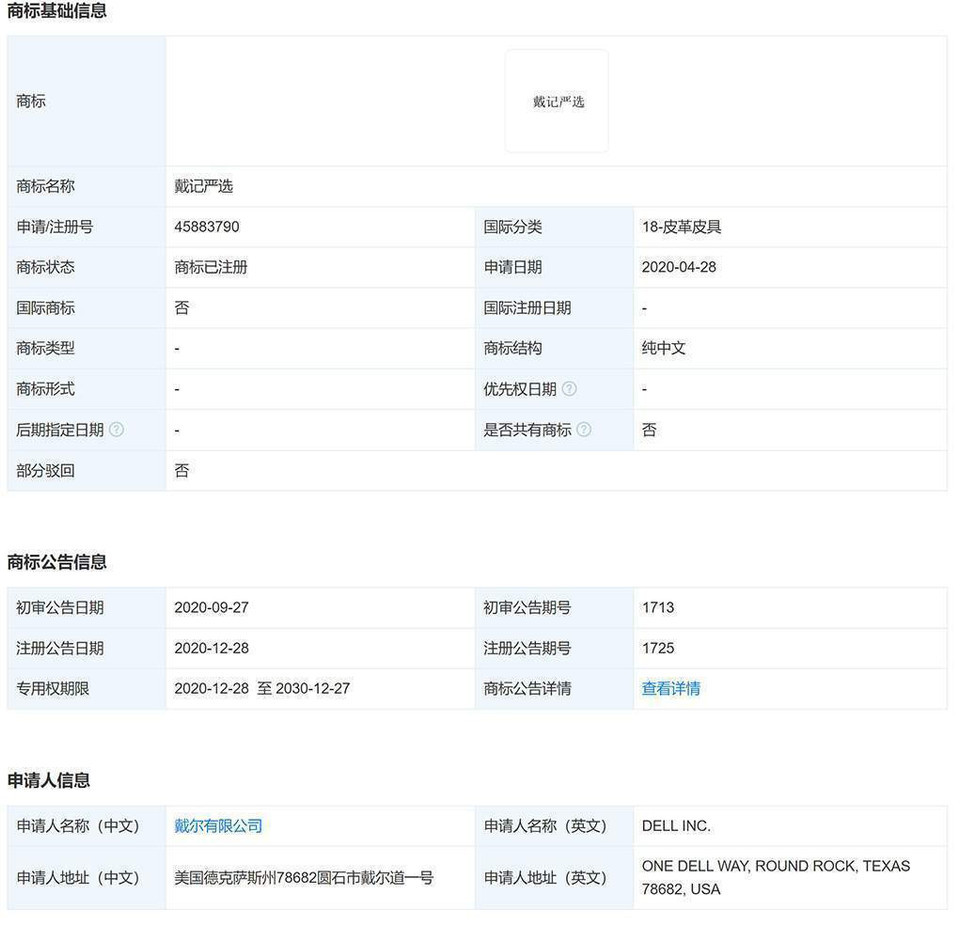
Task: Select registration number 45883790
Action: pos(206,227)
